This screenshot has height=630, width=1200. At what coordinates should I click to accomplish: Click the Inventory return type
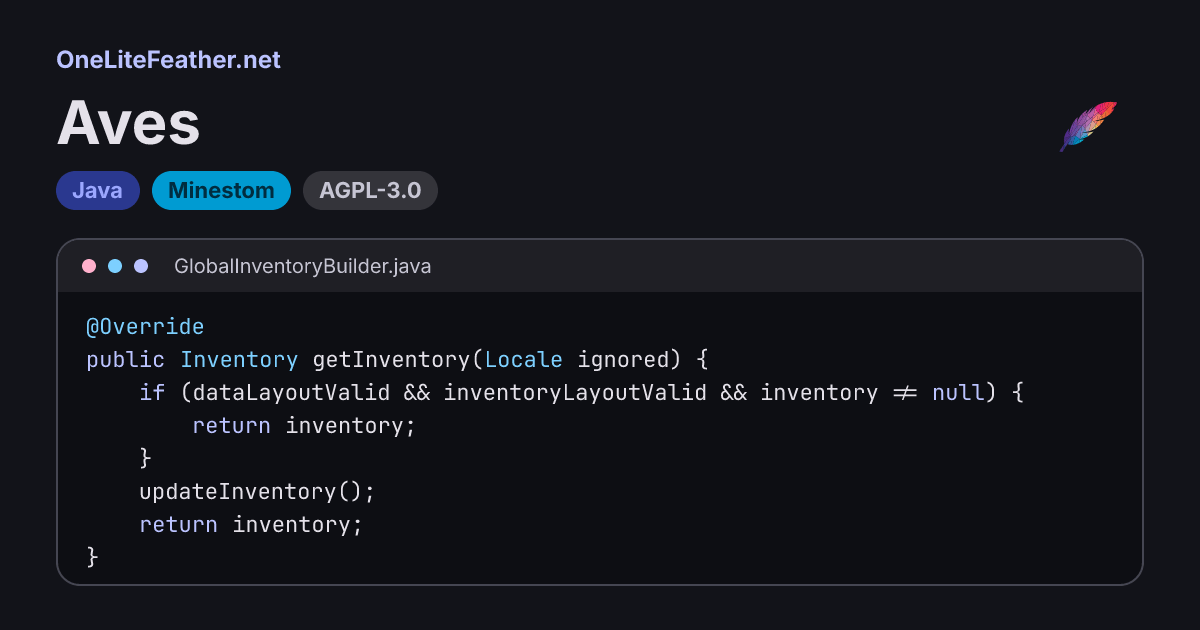[x=239, y=360]
